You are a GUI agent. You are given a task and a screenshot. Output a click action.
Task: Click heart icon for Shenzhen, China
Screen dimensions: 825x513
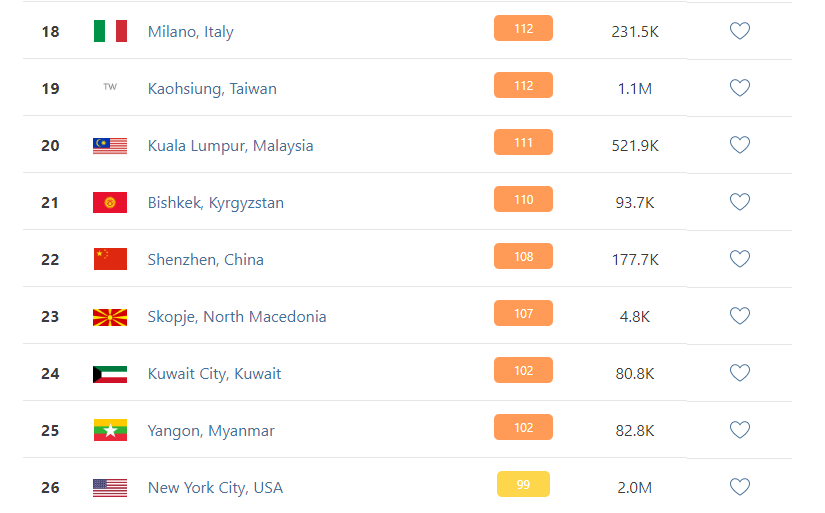click(x=739, y=259)
